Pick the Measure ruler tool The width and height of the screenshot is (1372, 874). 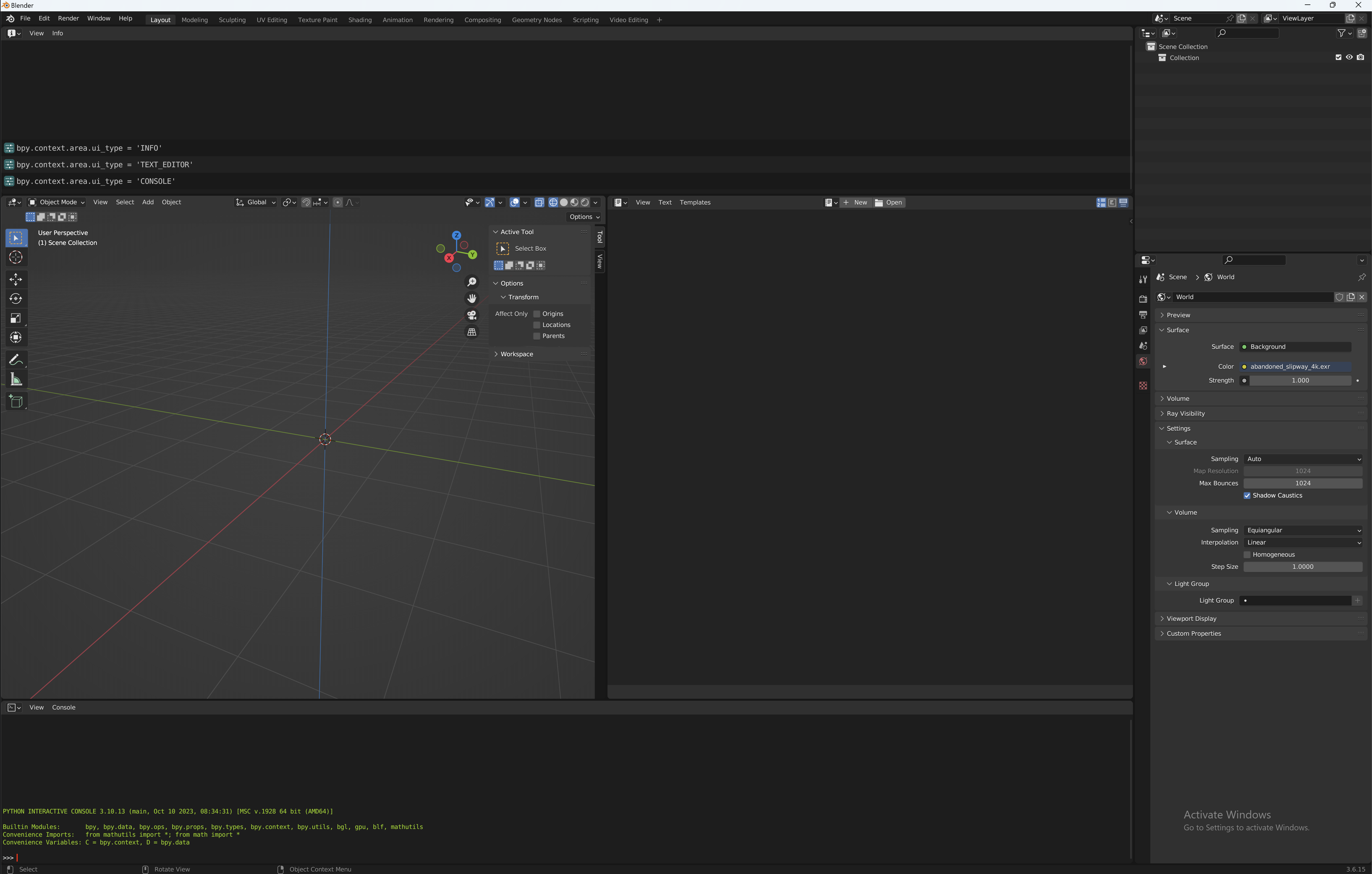click(x=16, y=380)
